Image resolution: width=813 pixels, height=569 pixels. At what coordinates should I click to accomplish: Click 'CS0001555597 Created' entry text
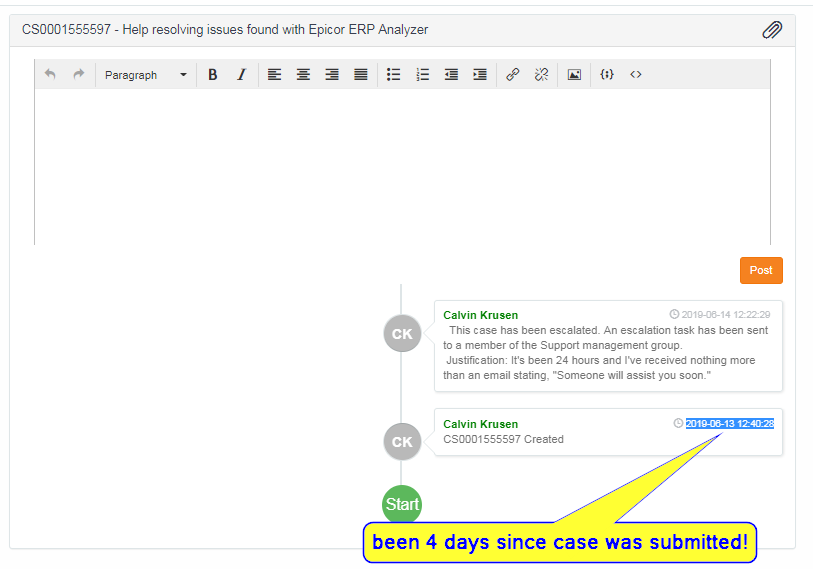(503, 439)
